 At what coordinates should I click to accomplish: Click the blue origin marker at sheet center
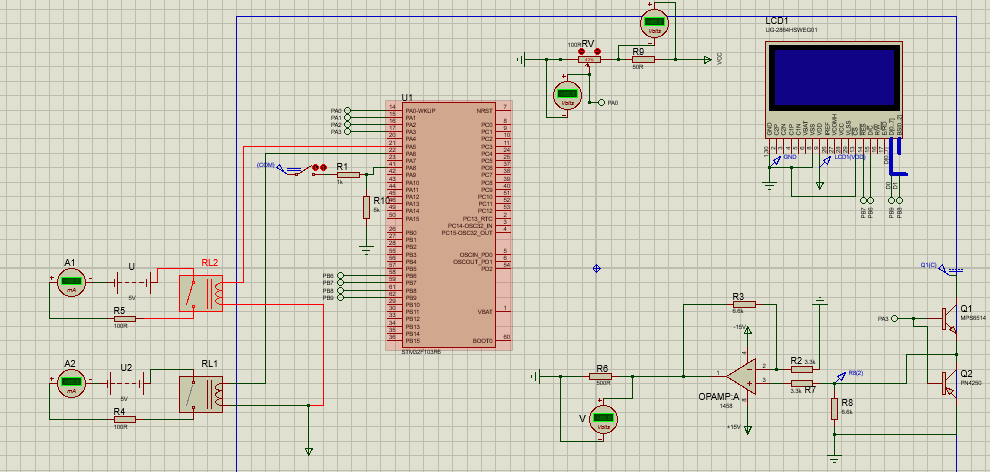tap(596, 269)
